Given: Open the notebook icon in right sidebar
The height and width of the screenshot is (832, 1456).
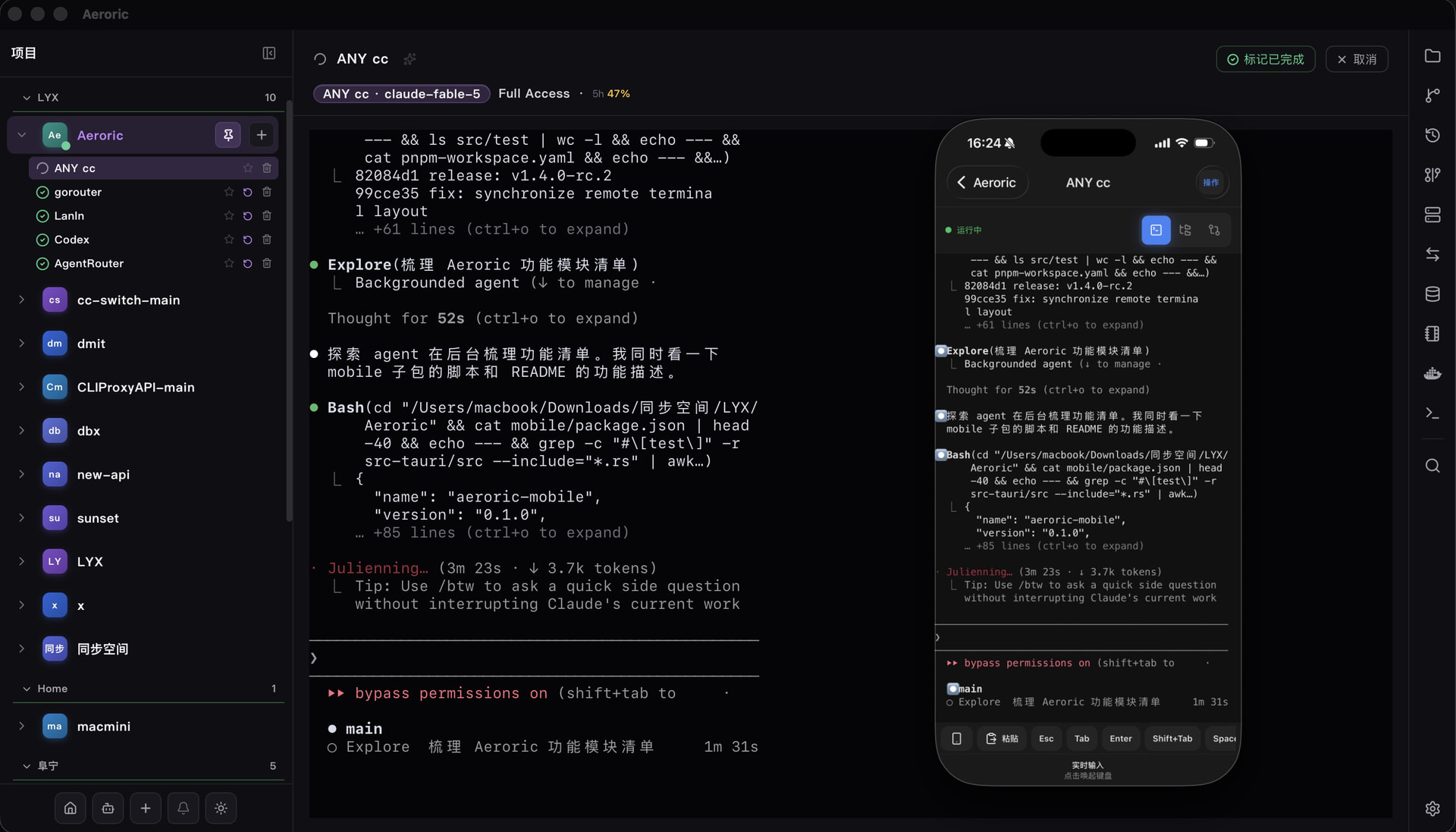Looking at the screenshot, I should click(1432, 334).
